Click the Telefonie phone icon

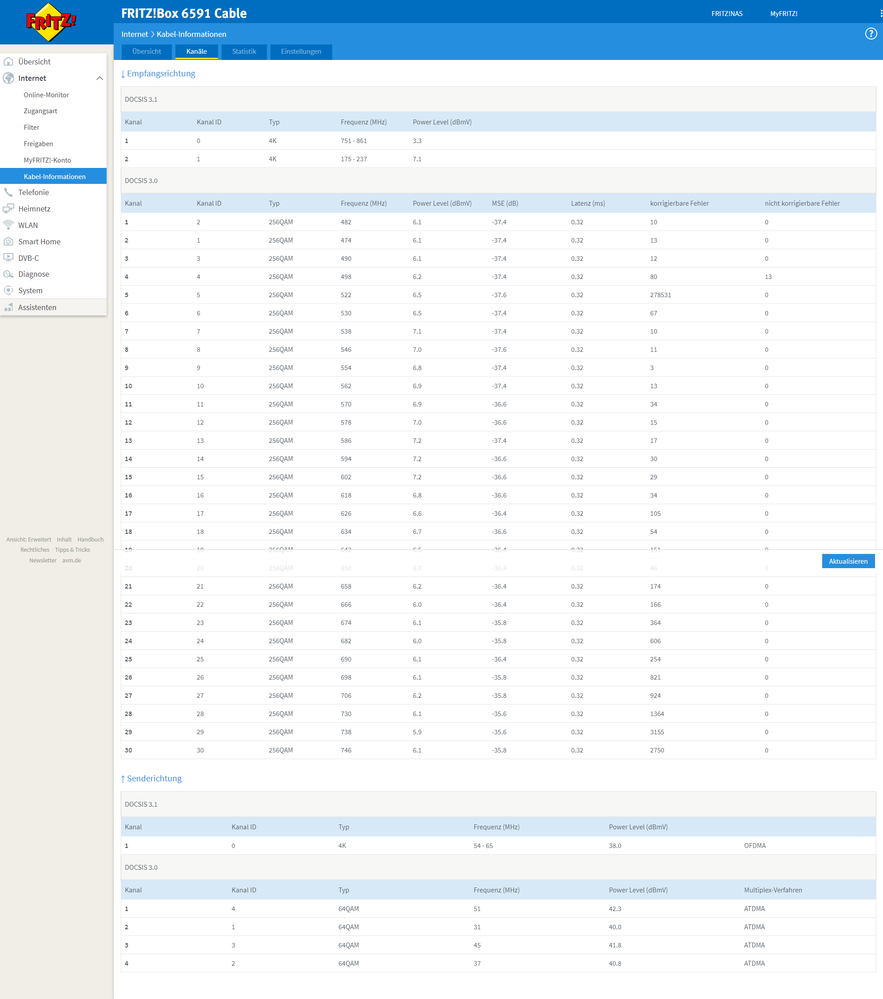click(9, 192)
